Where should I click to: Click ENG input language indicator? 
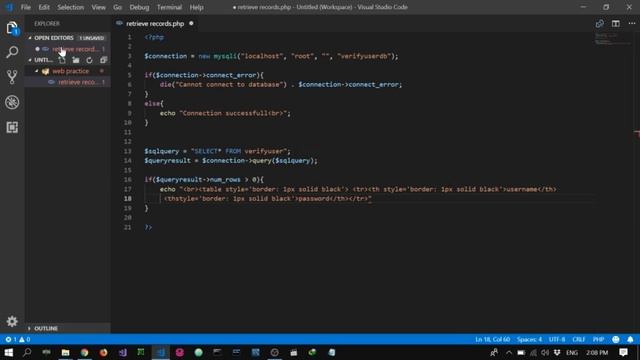click(x=571, y=353)
